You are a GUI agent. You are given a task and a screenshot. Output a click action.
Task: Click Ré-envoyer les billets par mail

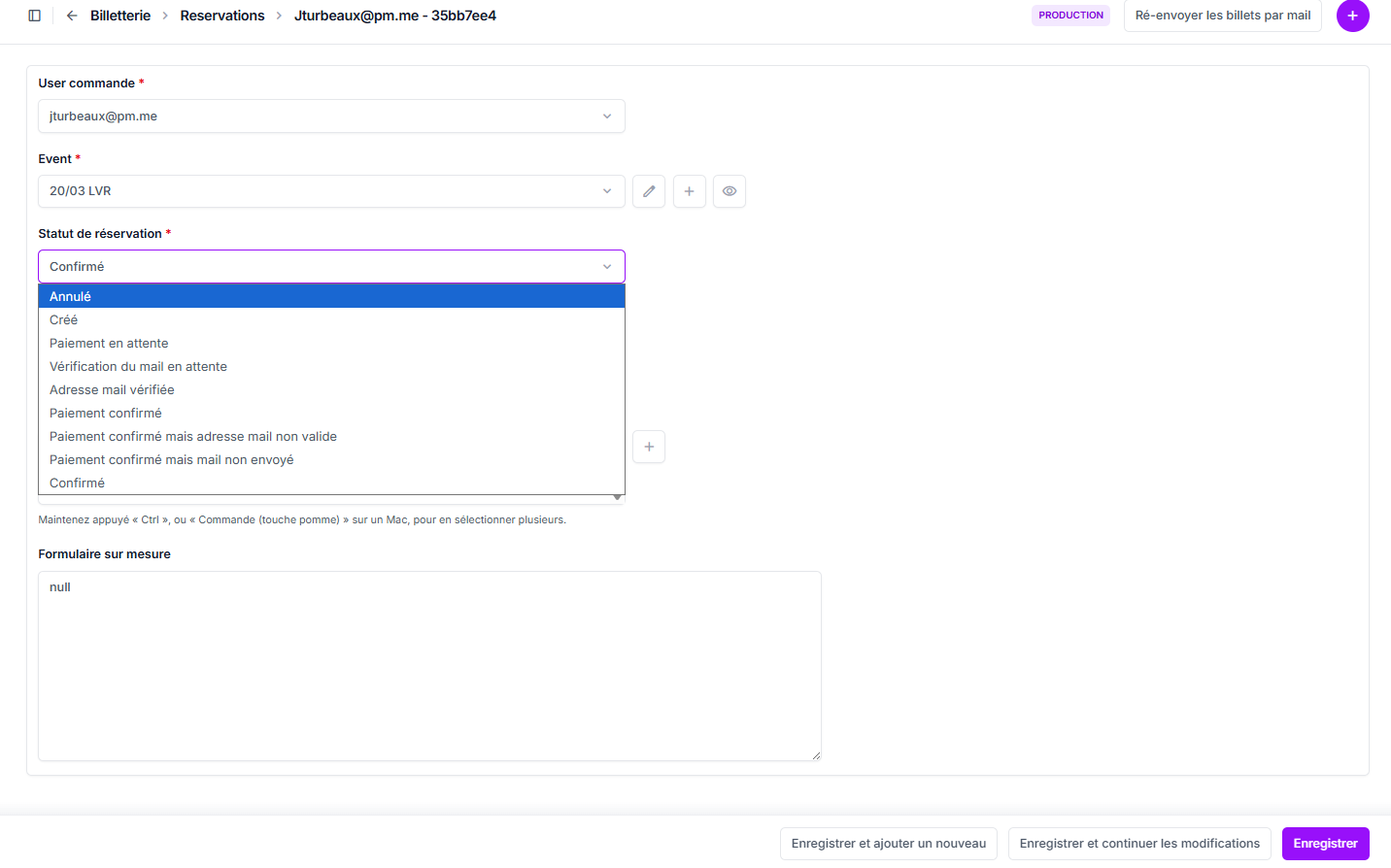click(x=1222, y=16)
